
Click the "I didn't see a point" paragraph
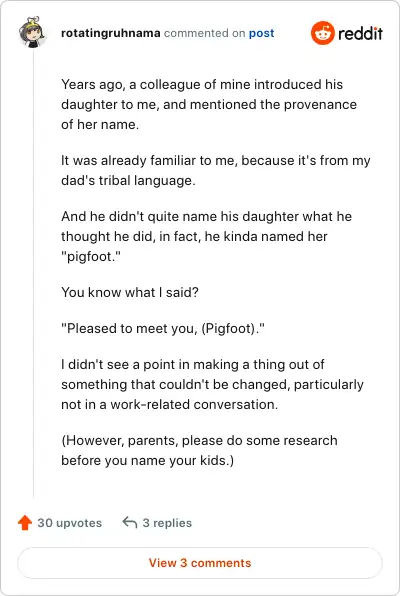coord(213,384)
